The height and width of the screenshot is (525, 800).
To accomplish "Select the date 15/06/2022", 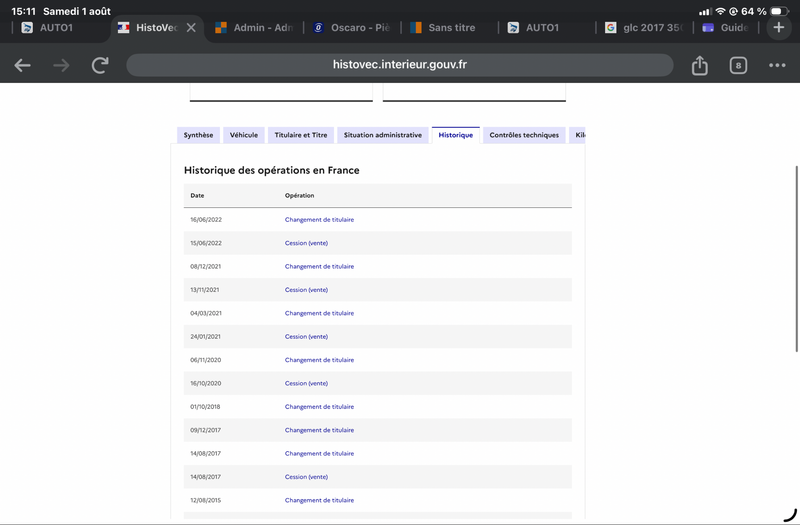I will [206, 243].
